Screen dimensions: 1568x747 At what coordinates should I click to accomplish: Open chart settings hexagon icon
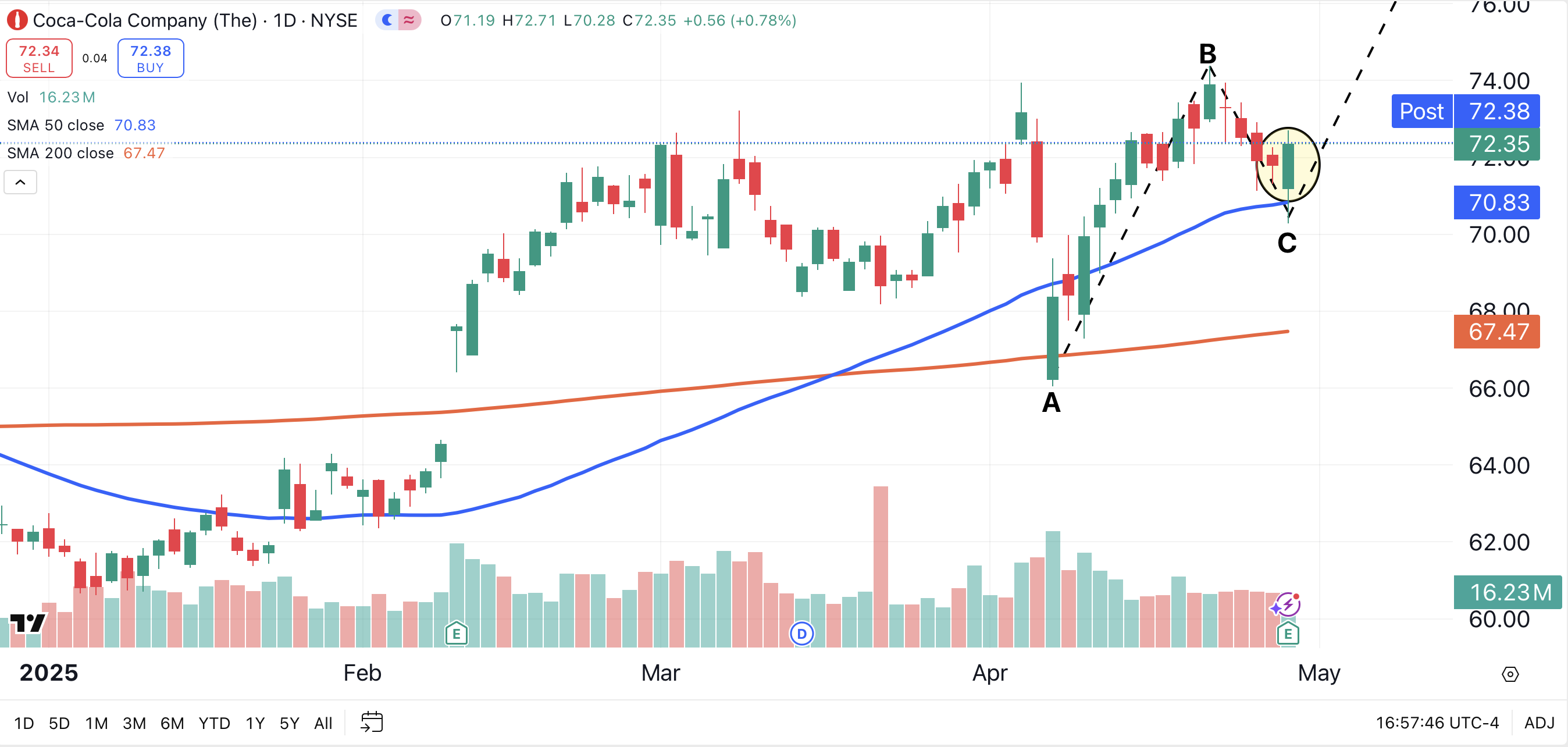[x=1510, y=674]
